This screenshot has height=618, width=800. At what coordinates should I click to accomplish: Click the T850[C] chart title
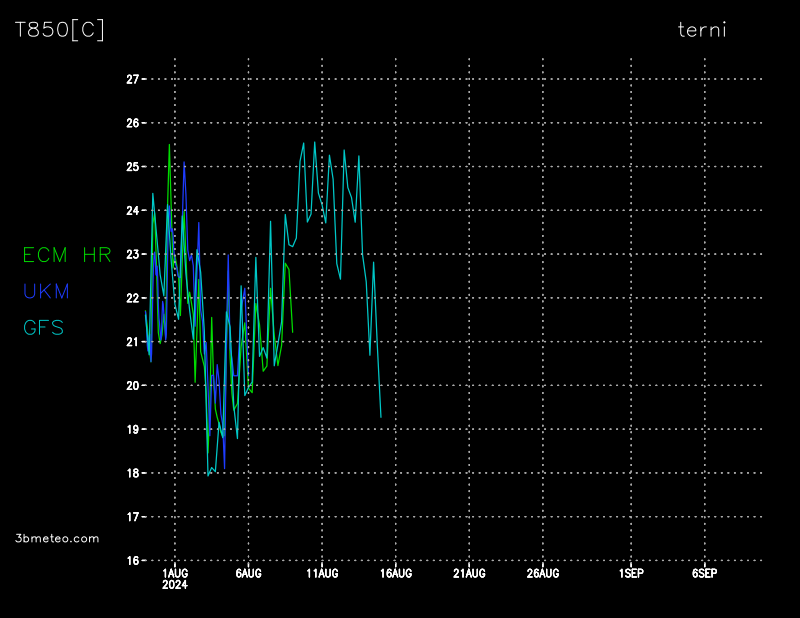pyautogui.click(x=60, y=30)
